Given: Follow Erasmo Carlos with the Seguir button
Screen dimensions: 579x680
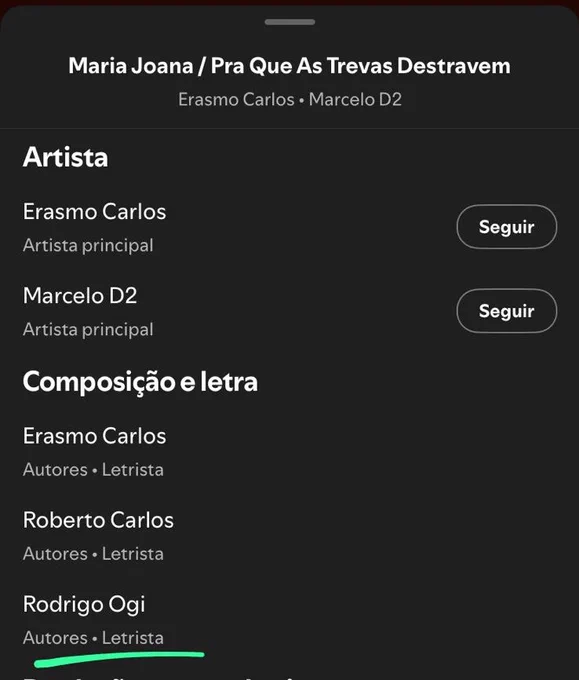Looking at the screenshot, I should pos(507,227).
